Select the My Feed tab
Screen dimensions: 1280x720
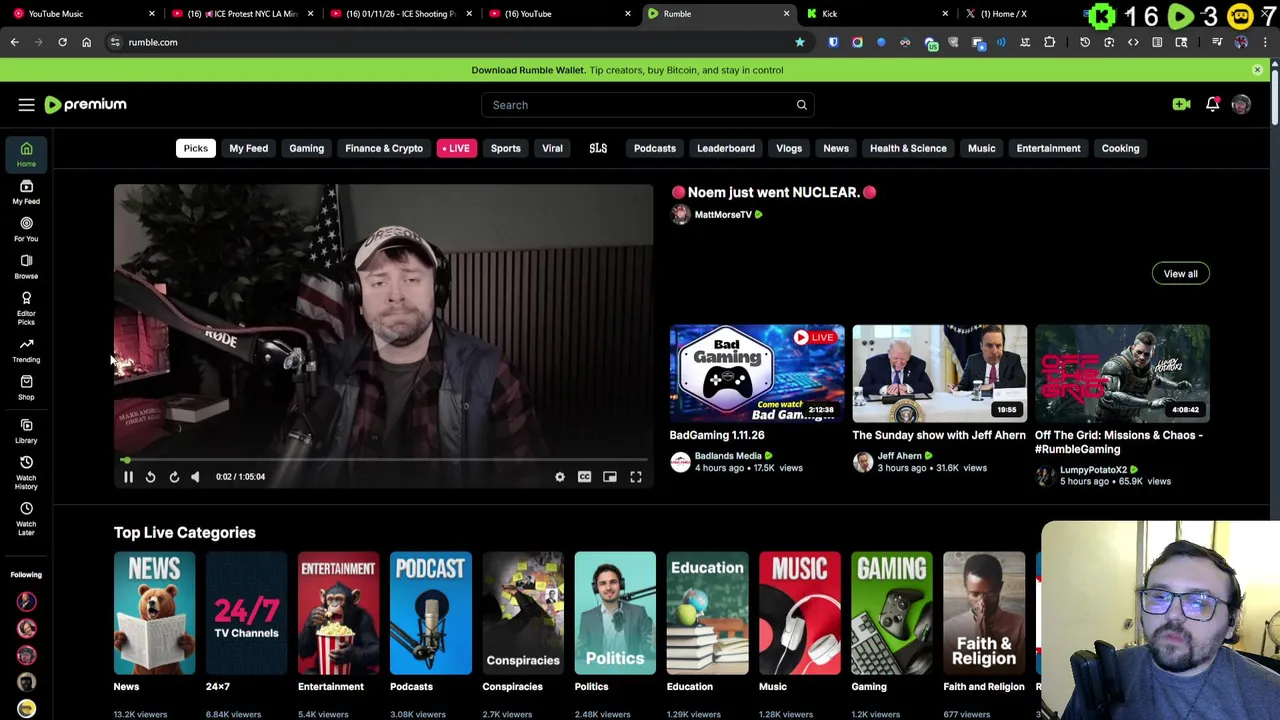248,148
